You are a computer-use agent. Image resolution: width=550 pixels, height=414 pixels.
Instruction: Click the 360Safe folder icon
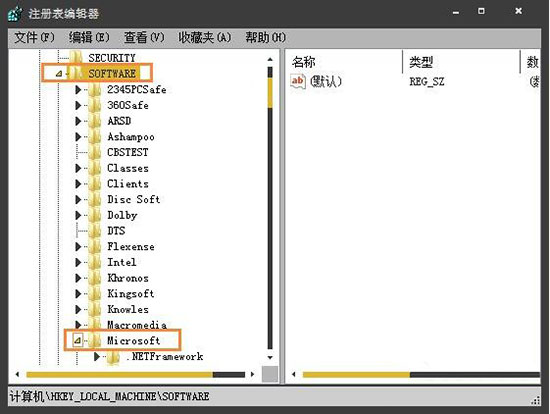click(x=95, y=105)
